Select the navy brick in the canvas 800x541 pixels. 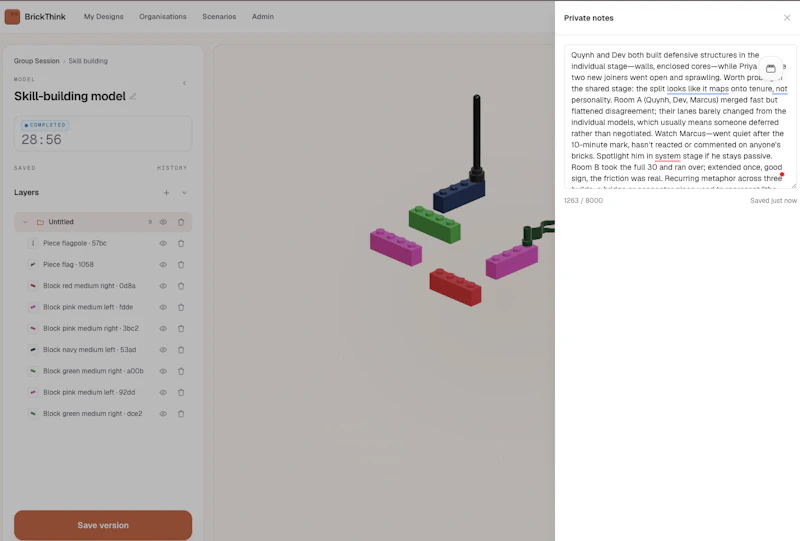coord(459,196)
